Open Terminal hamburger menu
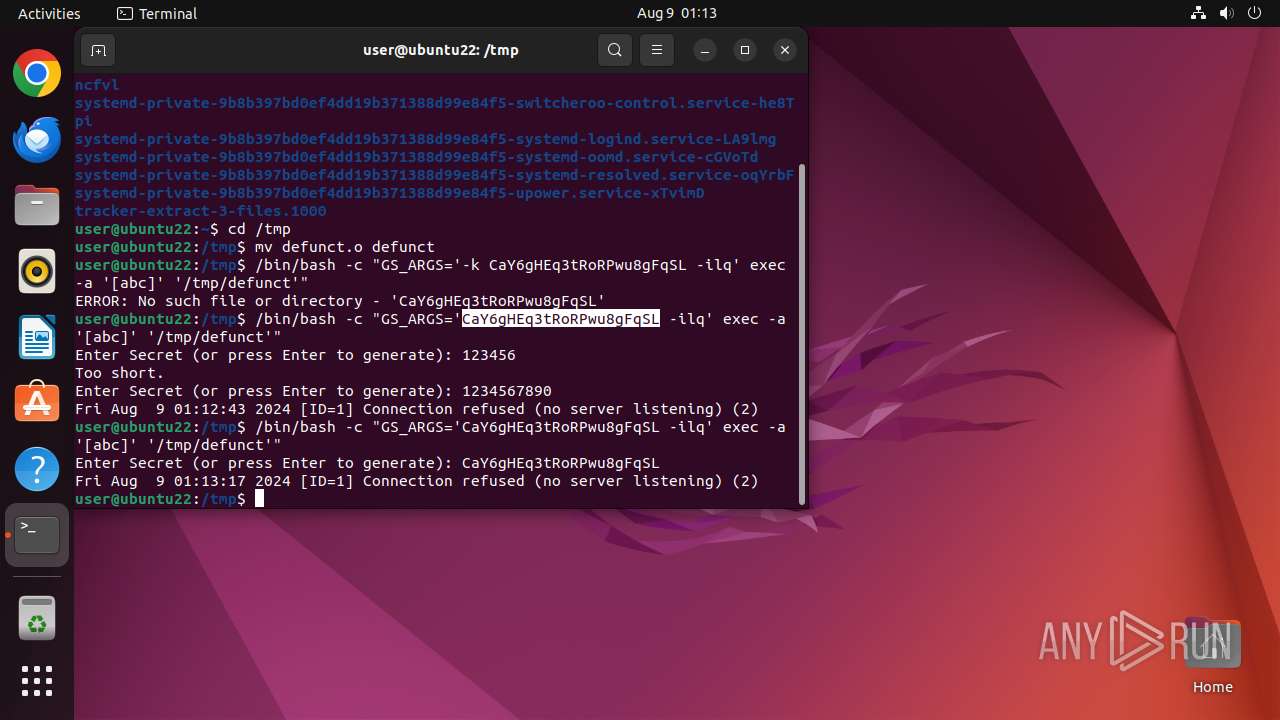This screenshot has height=720, width=1280. [656, 50]
